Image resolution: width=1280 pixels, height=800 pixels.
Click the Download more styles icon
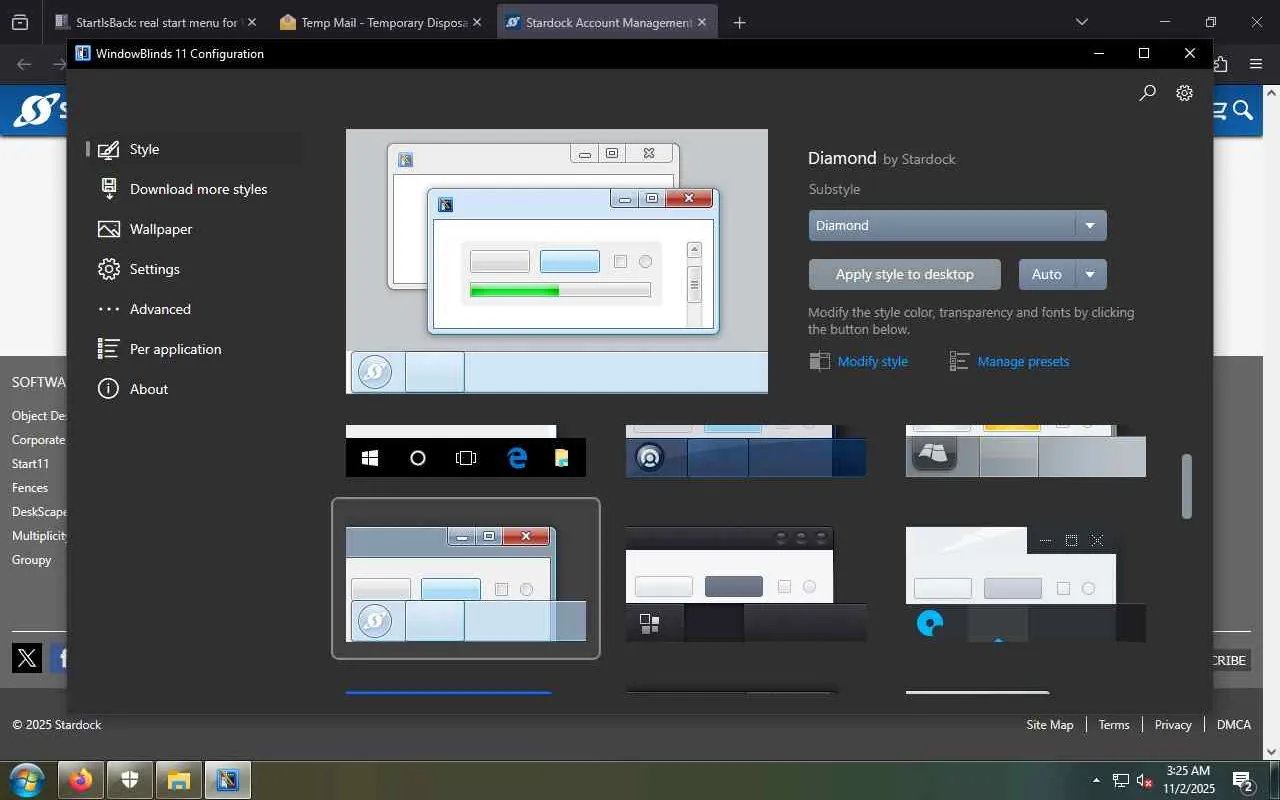(x=109, y=189)
